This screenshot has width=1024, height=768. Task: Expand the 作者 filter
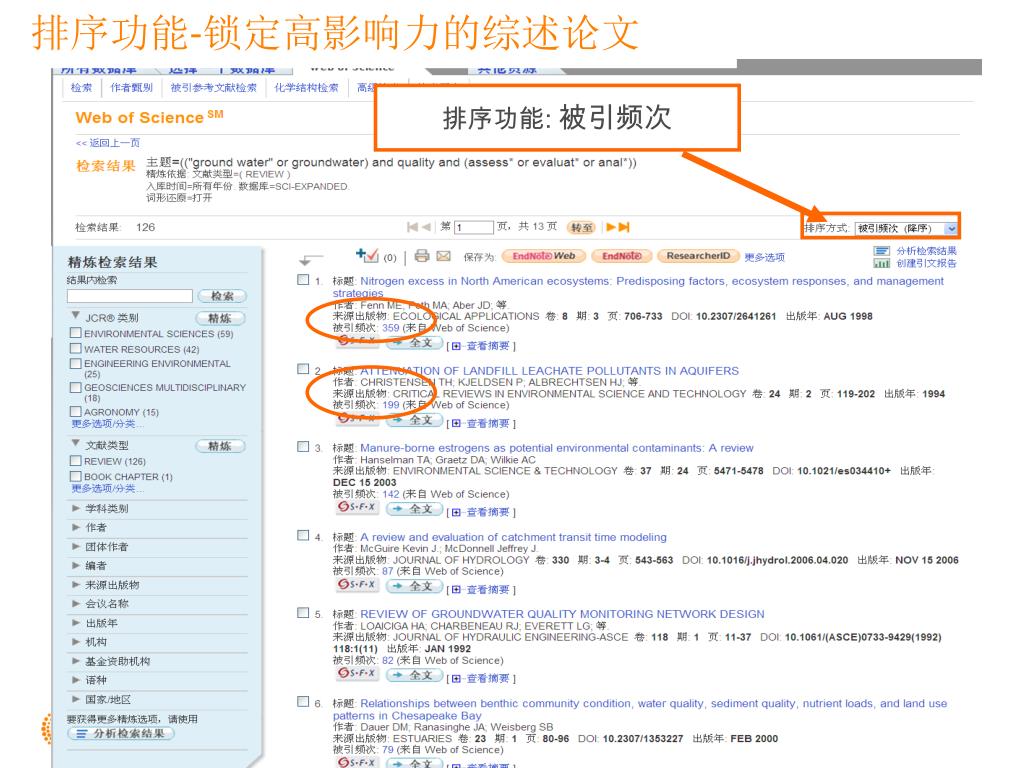(76, 527)
